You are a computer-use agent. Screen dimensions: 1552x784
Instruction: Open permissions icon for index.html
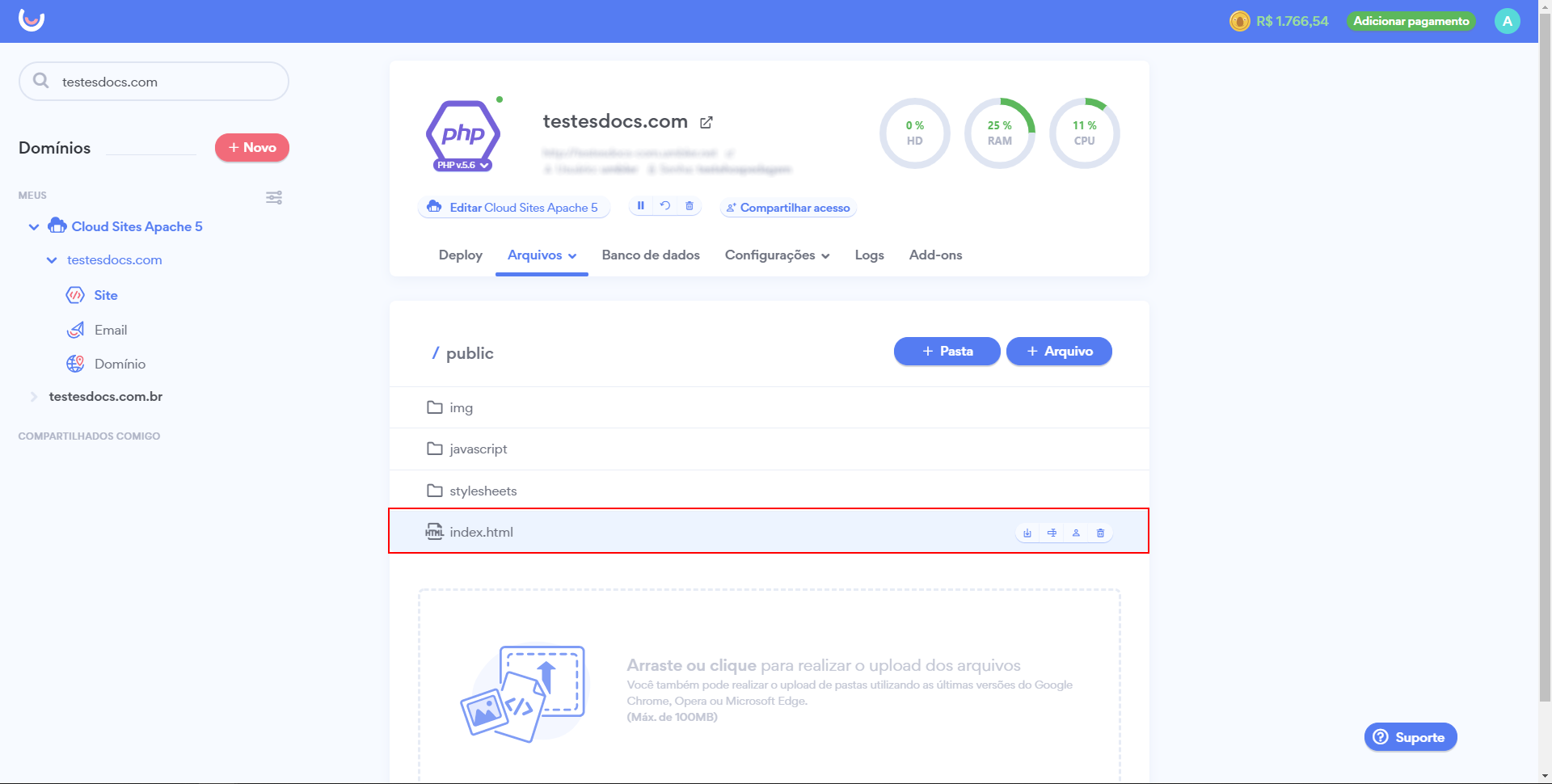[1076, 533]
